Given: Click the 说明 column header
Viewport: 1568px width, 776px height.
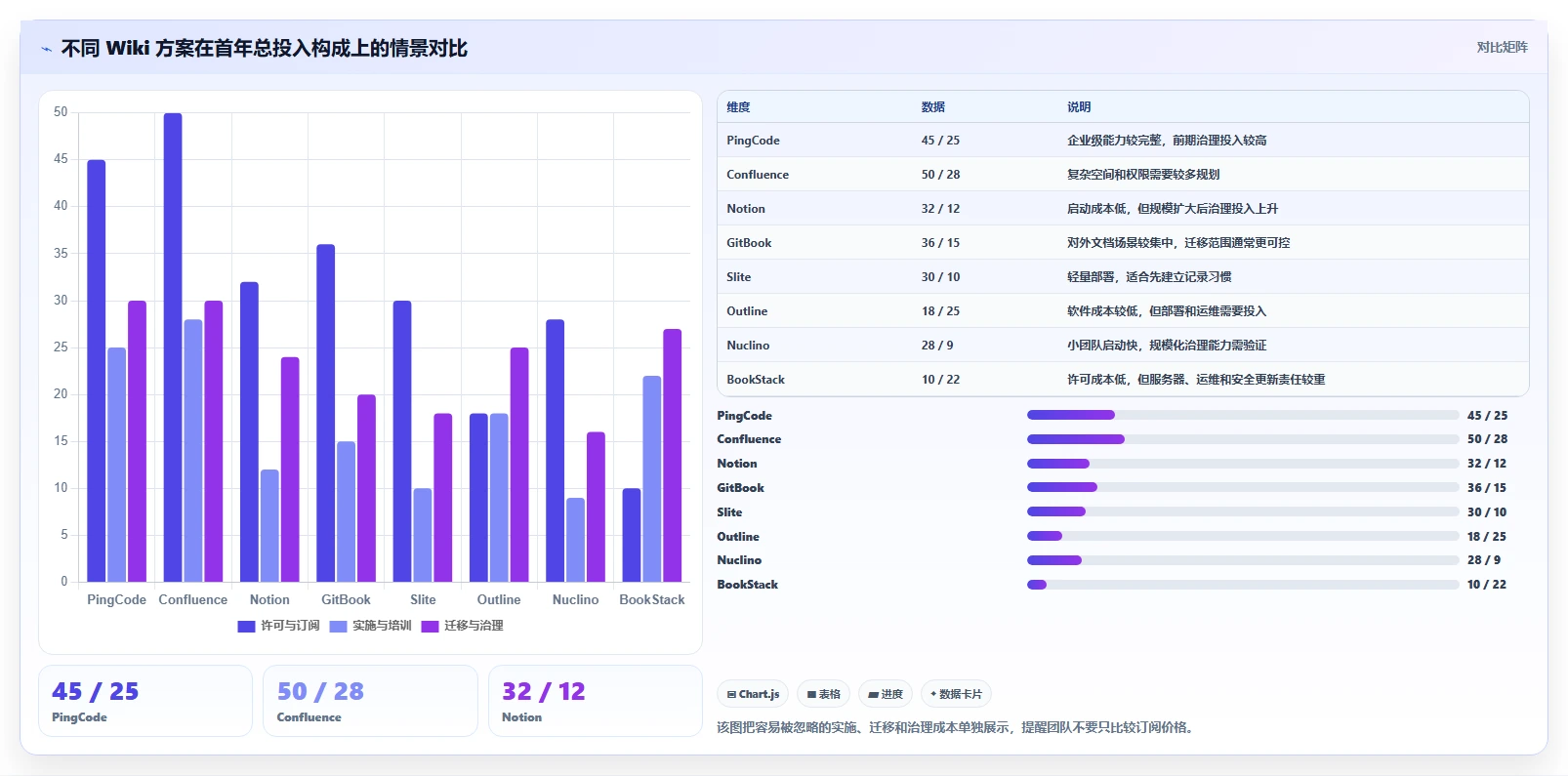Looking at the screenshot, I should tap(1079, 107).
